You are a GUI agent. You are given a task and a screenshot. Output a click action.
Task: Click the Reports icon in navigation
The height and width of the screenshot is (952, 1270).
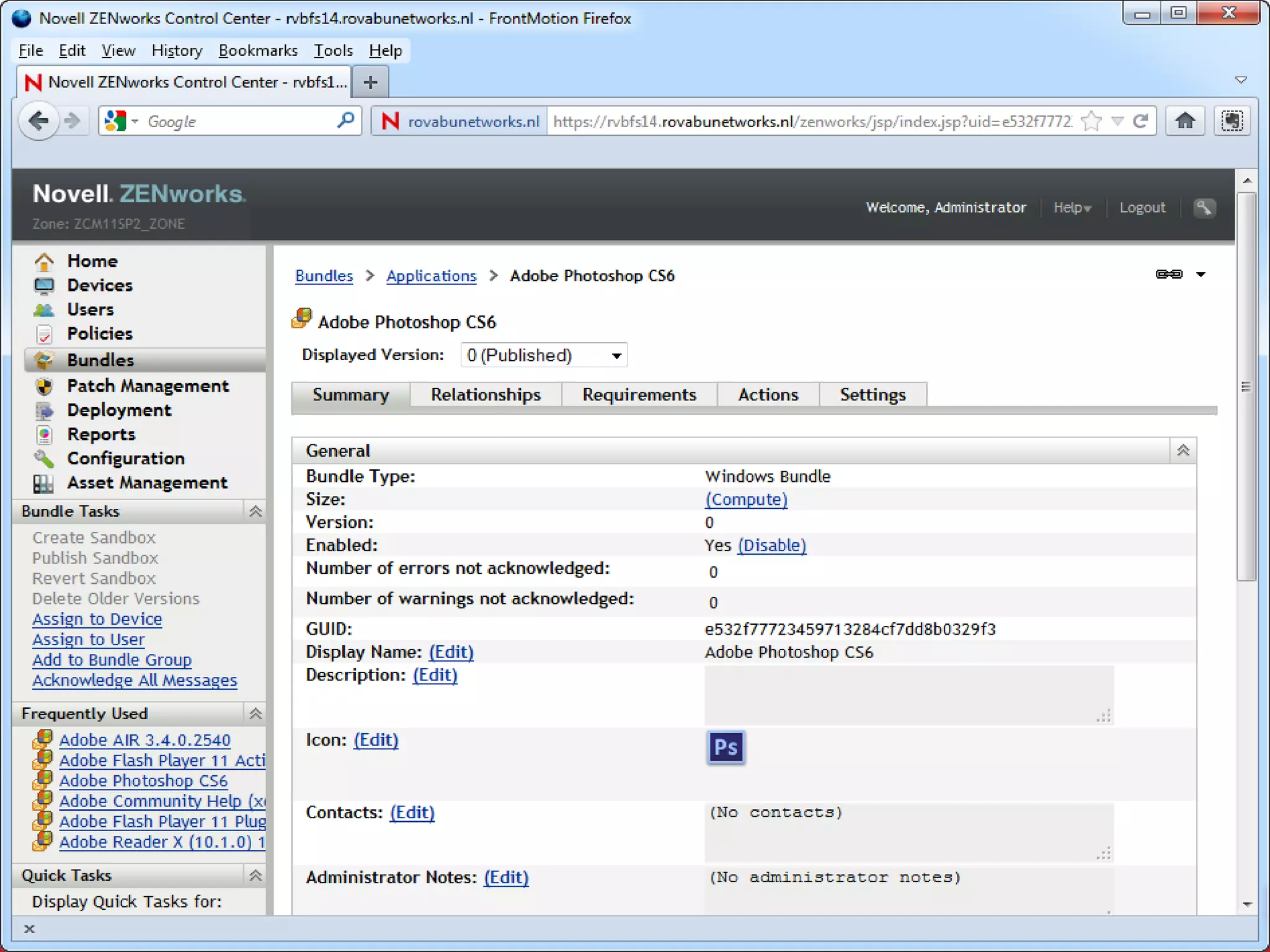coord(43,434)
